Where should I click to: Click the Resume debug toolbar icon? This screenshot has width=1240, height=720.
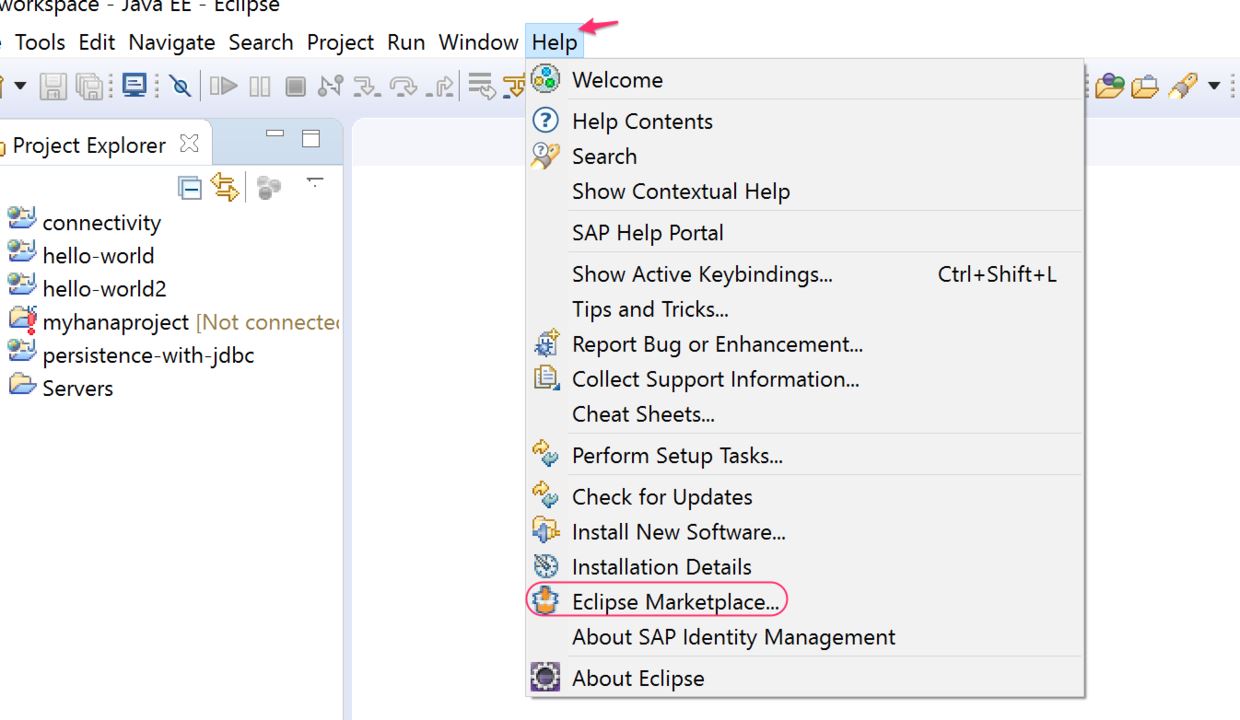click(x=223, y=86)
